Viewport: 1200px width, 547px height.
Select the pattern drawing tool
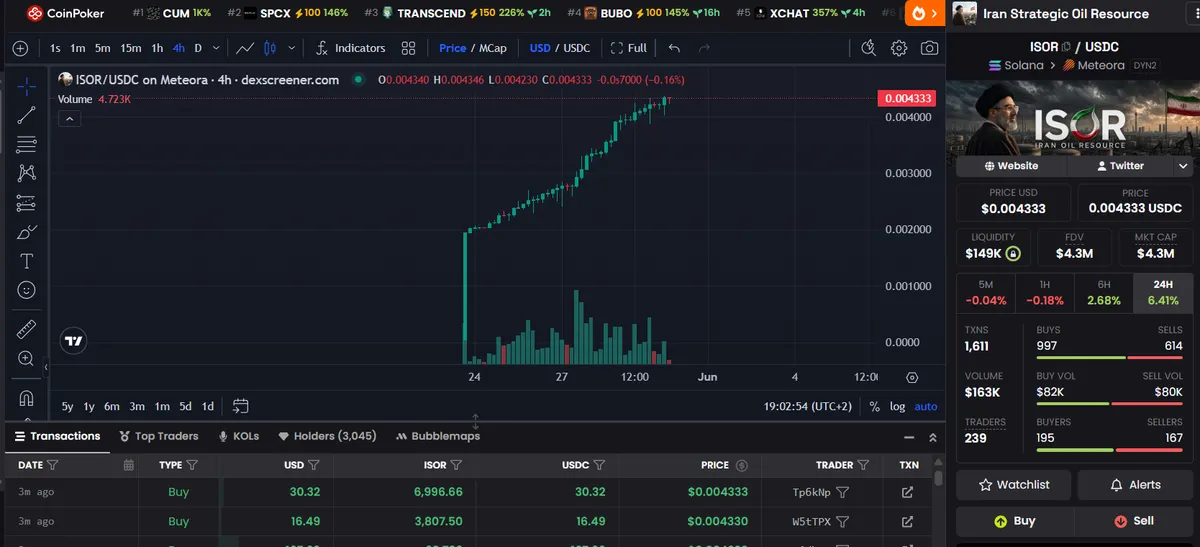27,173
